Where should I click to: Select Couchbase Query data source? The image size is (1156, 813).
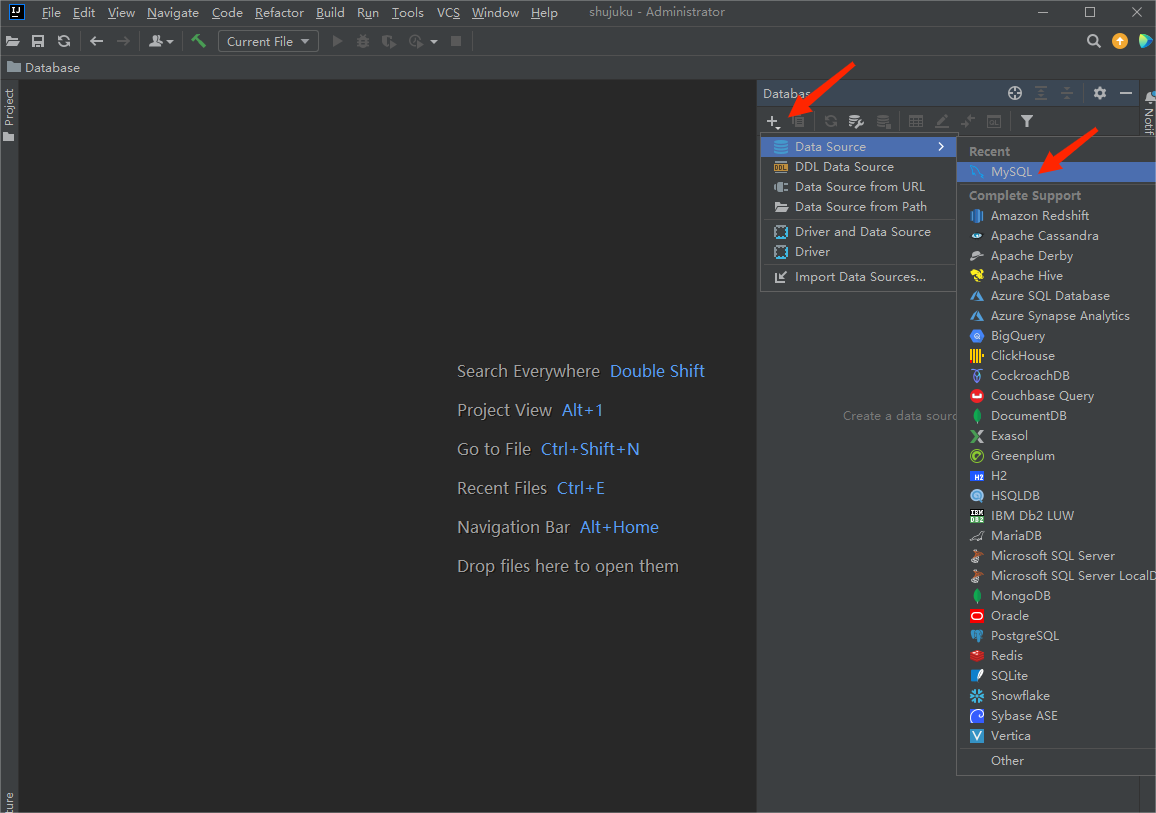coord(1056,395)
